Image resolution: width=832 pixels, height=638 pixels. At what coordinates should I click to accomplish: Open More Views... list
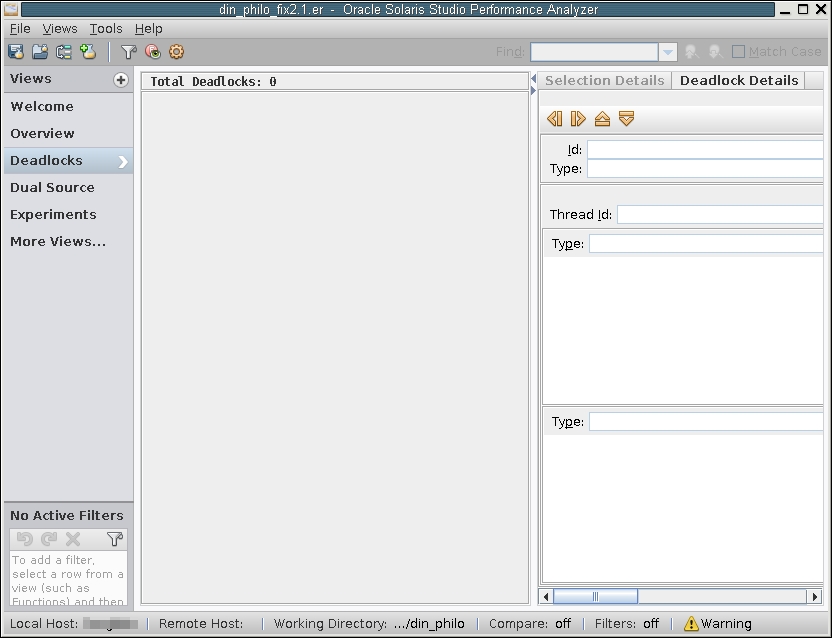coord(68,242)
